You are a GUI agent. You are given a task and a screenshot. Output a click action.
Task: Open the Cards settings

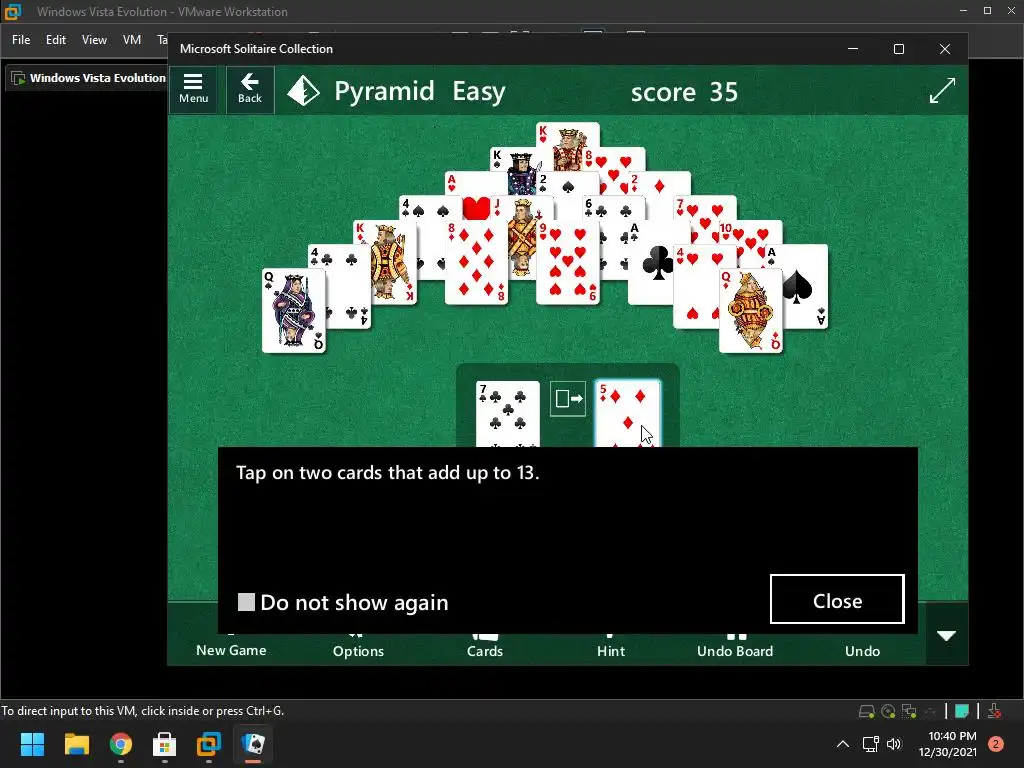click(x=485, y=649)
